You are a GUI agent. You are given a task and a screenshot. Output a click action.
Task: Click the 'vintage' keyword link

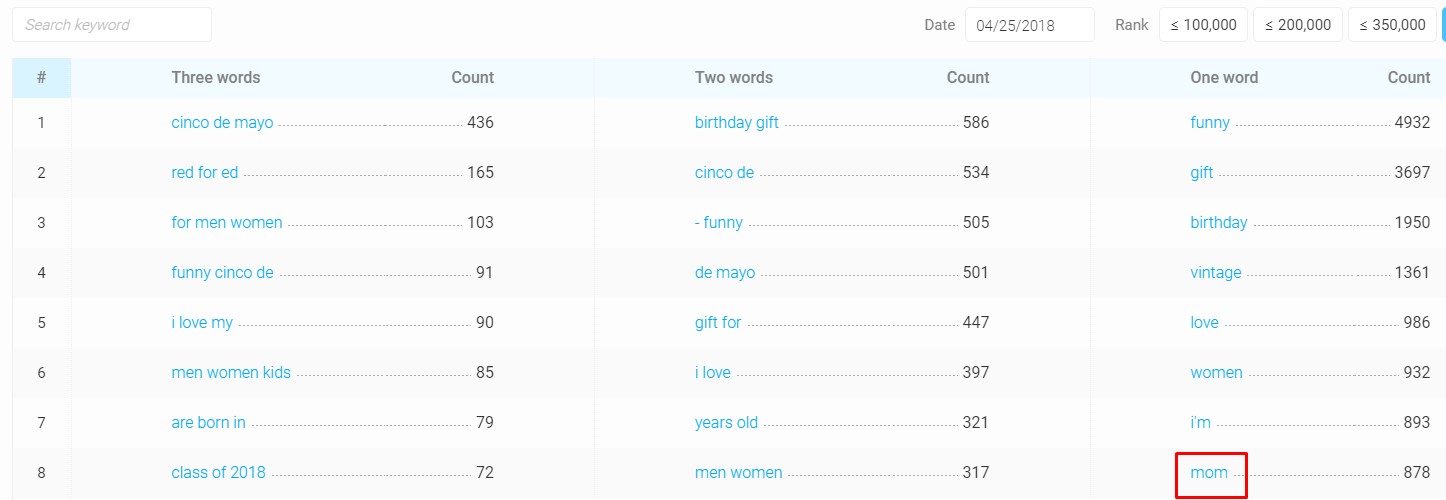click(1216, 273)
